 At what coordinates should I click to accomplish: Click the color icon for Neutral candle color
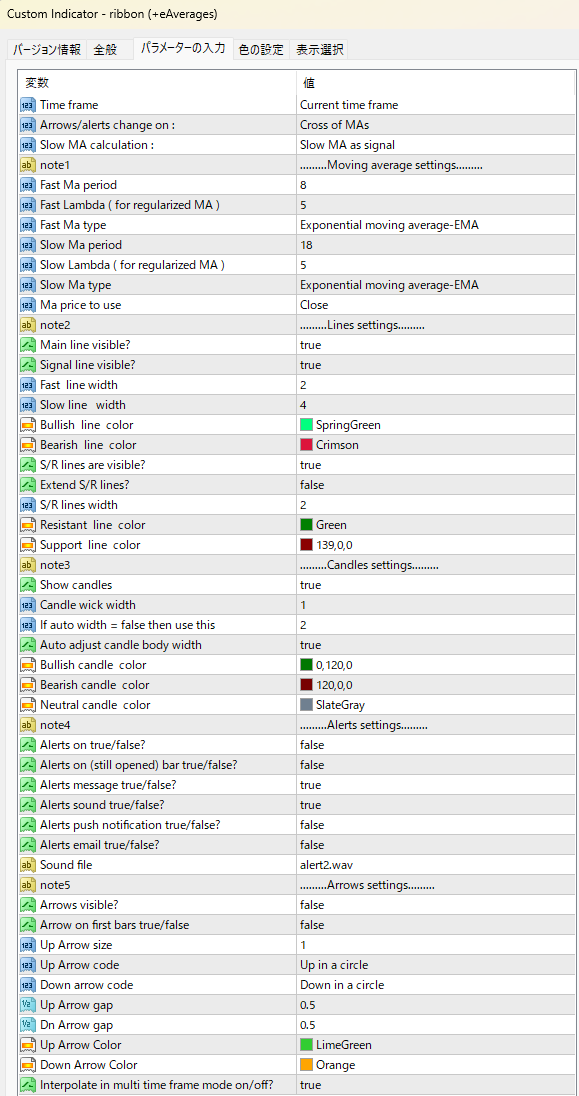point(28,705)
